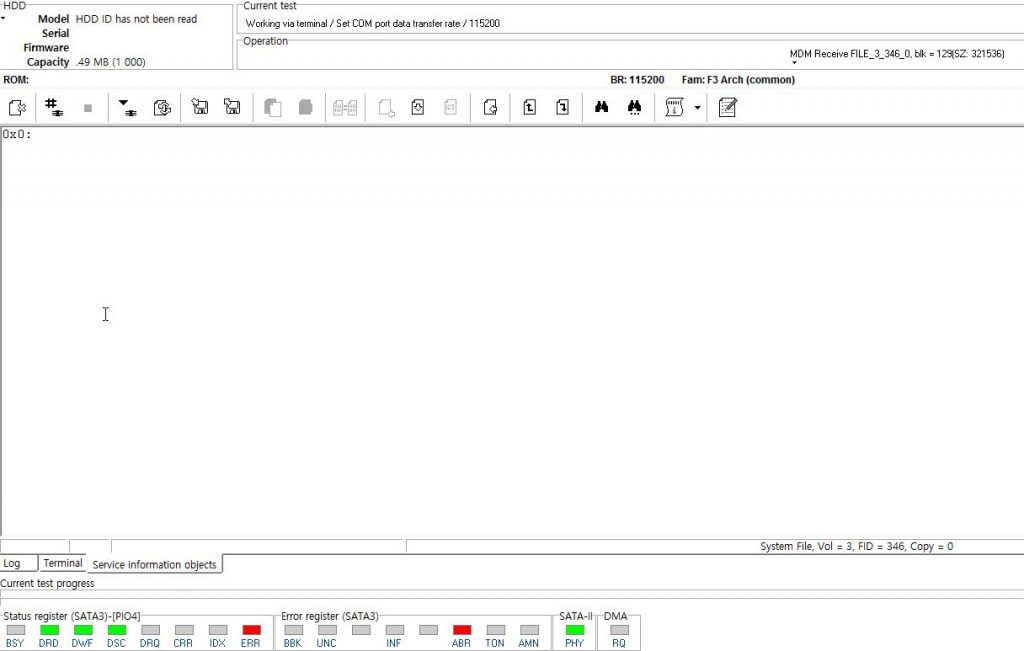
Task: Click the hash-with-connector toolbar icon
Action: [x=54, y=107]
